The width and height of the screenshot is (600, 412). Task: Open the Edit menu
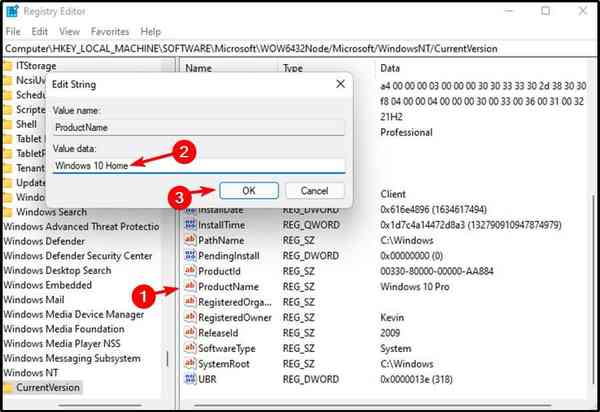click(39, 31)
